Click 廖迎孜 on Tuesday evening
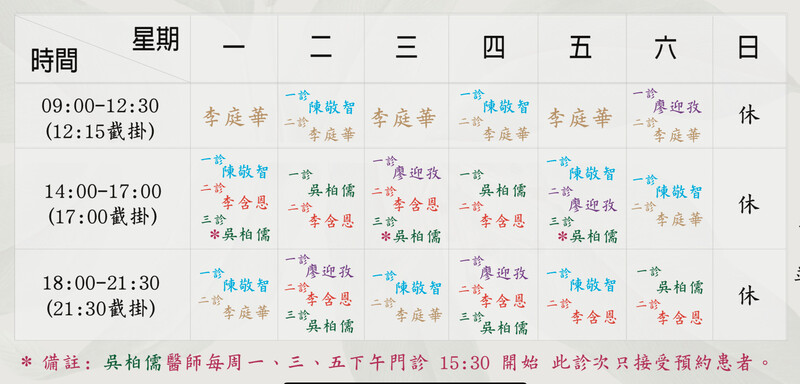 click(x=329, y=271)
